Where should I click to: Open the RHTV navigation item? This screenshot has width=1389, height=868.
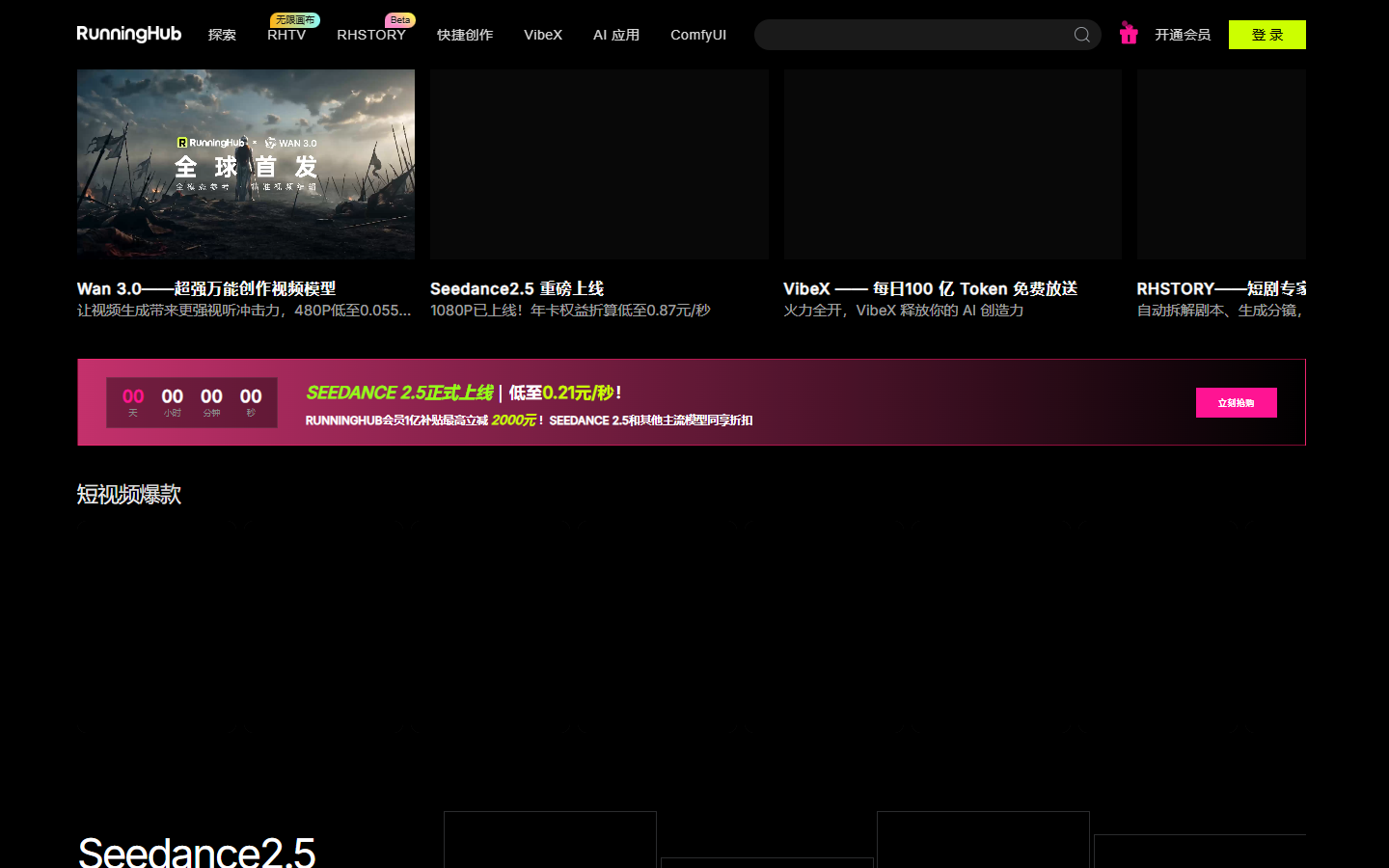coord(286,35)
